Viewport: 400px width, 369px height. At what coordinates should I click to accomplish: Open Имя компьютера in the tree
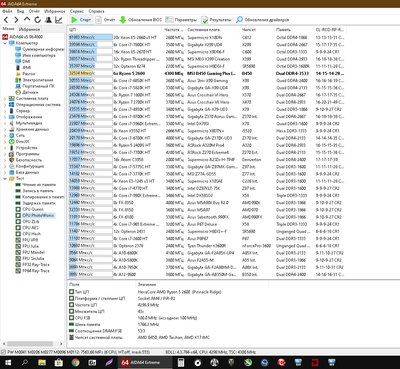[x=36, y=55]
